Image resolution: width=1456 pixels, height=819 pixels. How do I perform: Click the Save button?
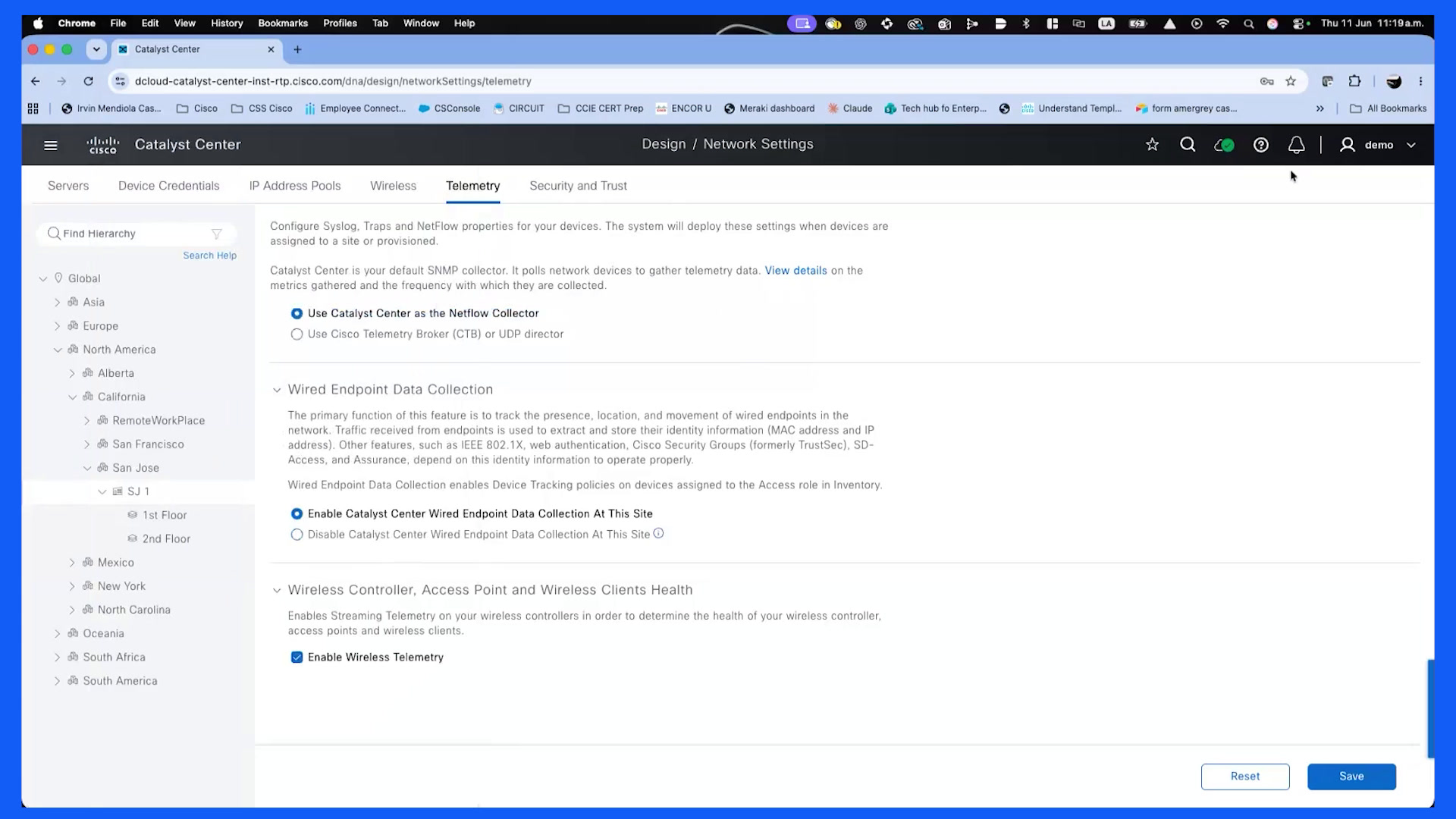click(1351, 777)
